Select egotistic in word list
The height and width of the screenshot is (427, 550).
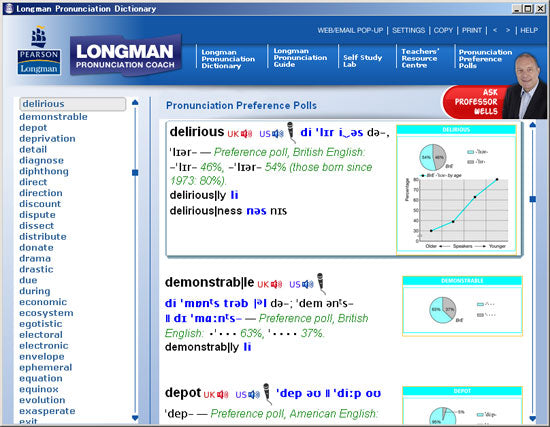tap(41, 323)
